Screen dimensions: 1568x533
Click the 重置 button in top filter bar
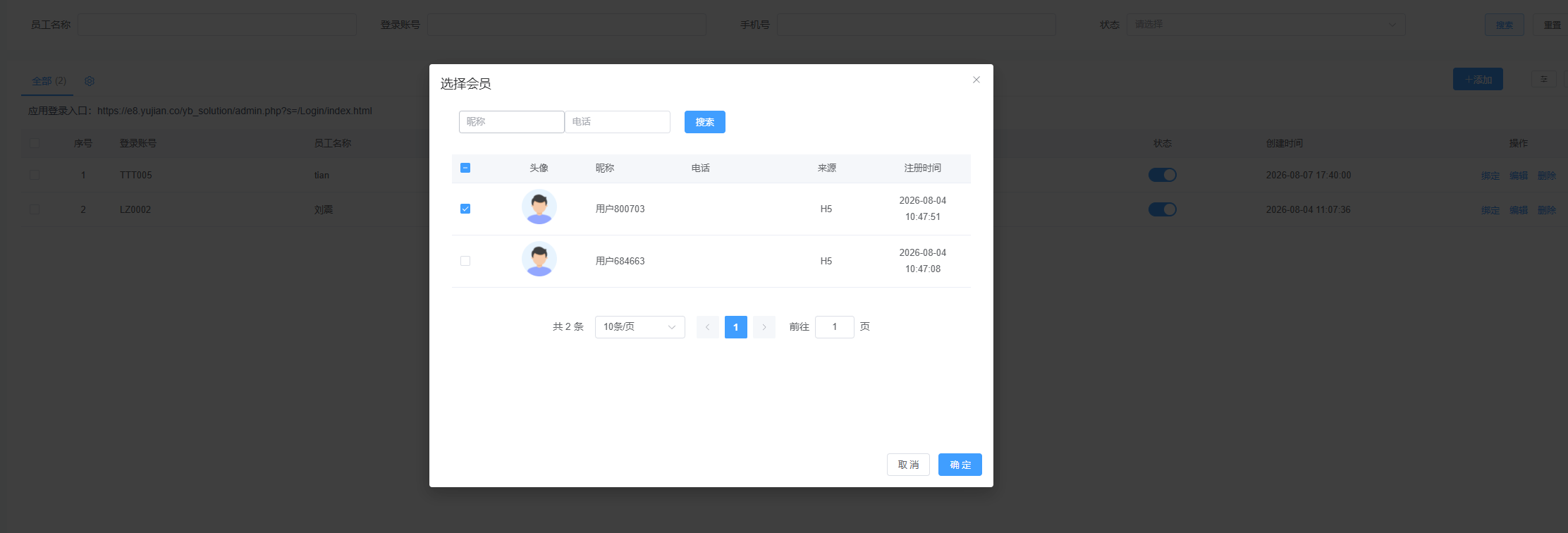(1551, 25)
